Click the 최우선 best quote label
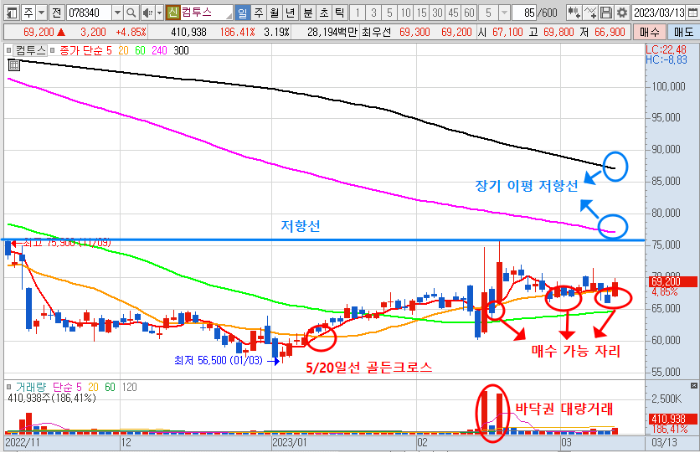Screen dimensions: 700x452 tap(377, 32)
